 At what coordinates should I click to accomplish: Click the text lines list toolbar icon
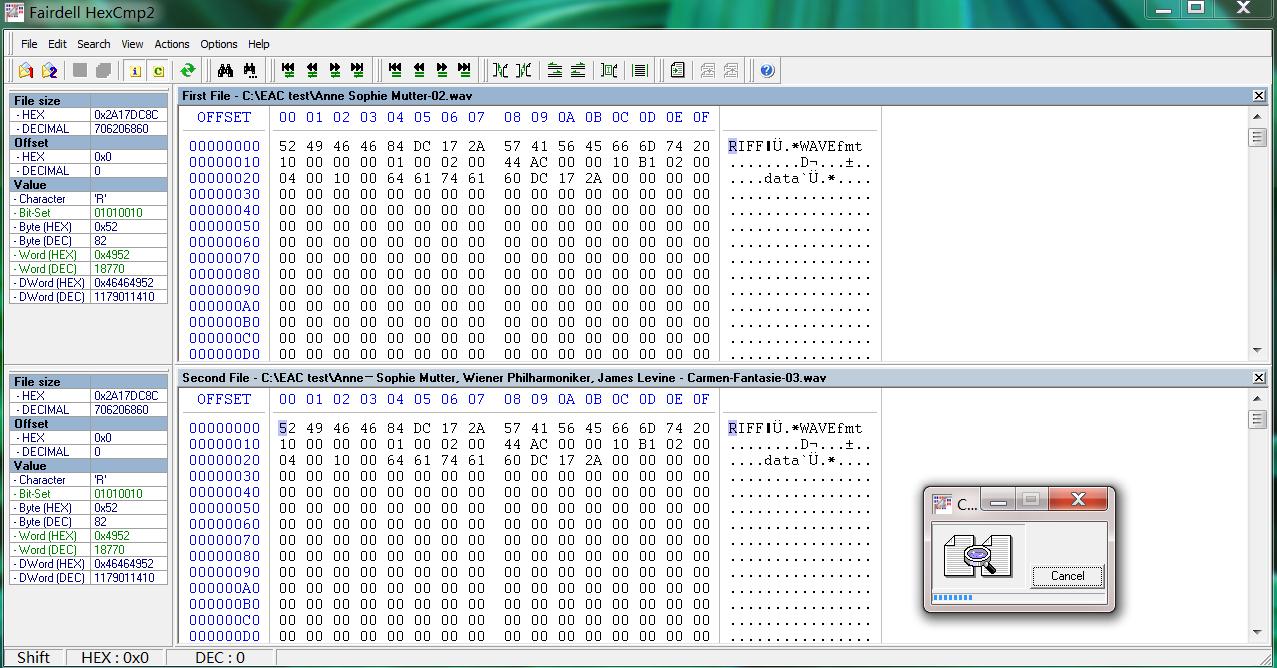tap(640, 70)
